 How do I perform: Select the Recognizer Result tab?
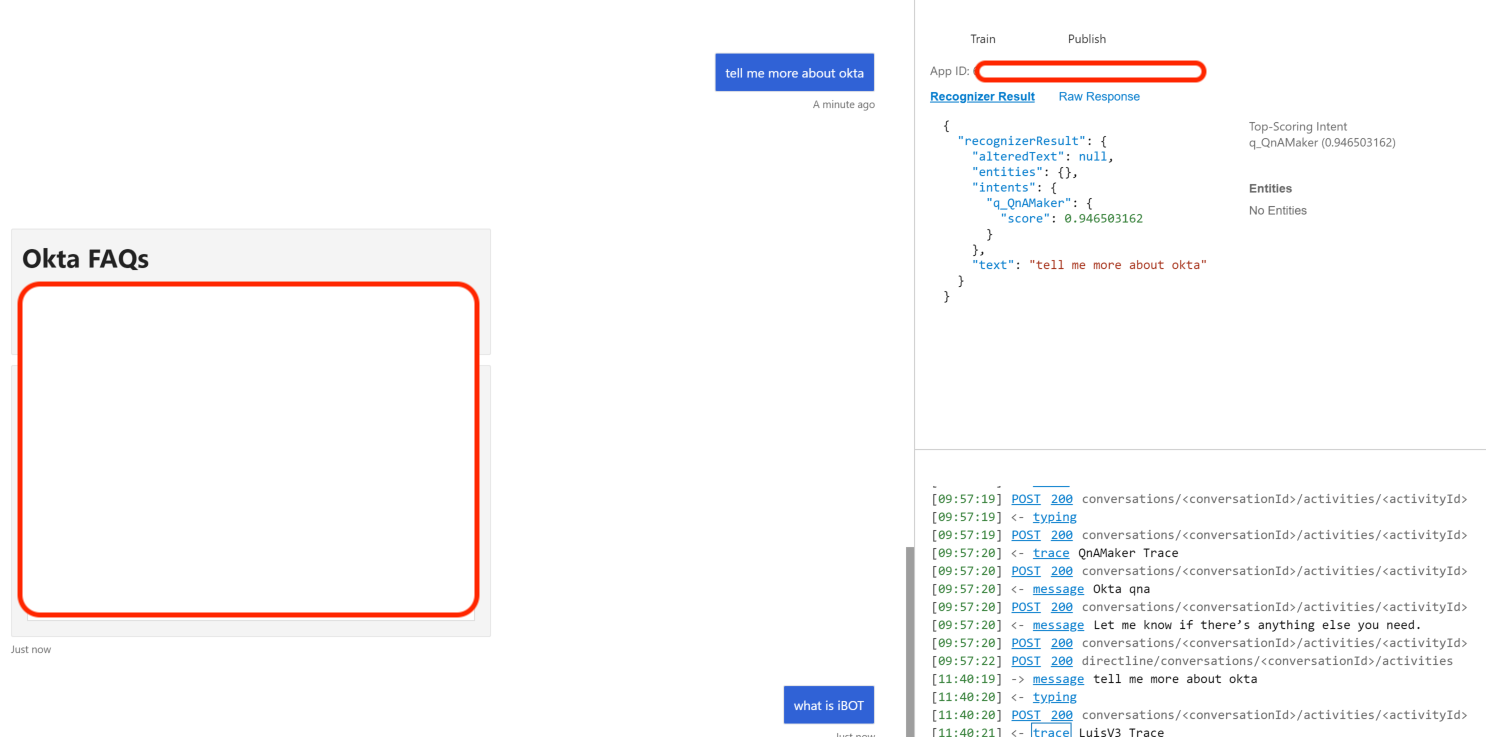point(982,96)
